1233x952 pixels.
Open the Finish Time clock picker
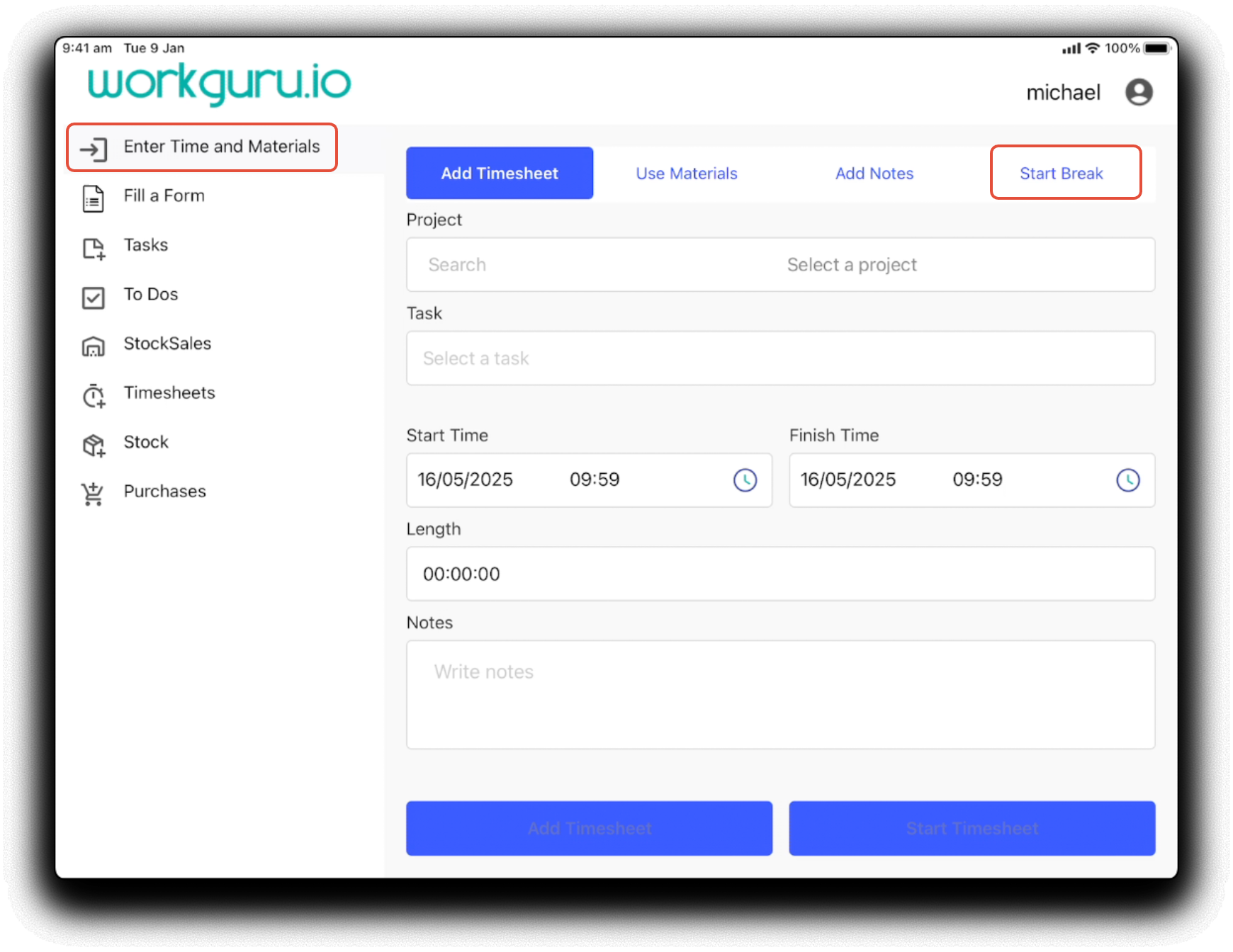1128,480
